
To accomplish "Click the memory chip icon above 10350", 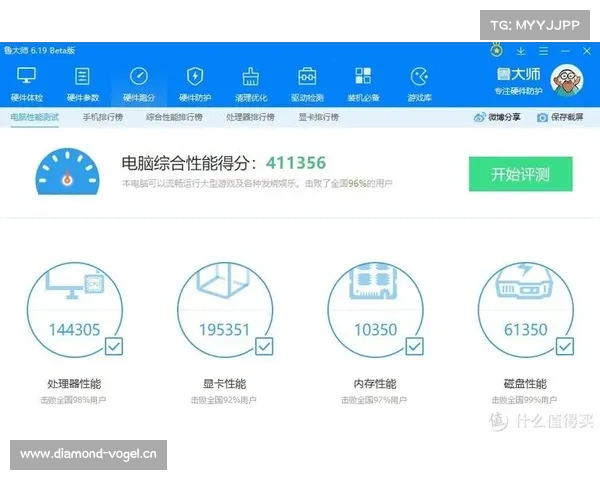I will point(373,281).
